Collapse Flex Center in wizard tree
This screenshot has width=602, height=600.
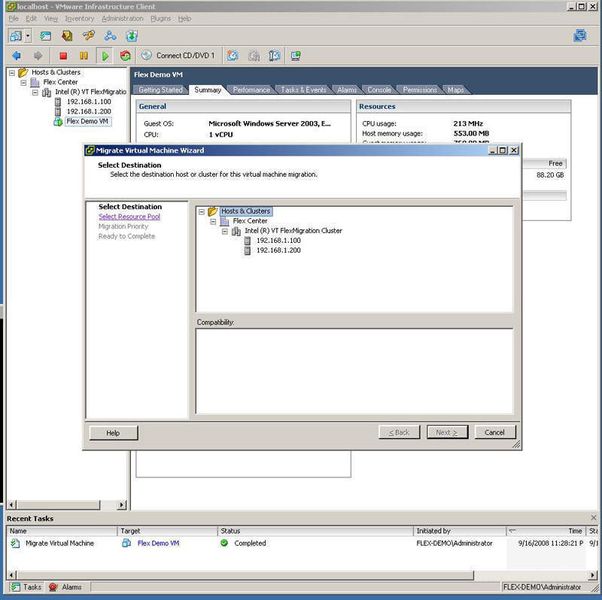213,221
